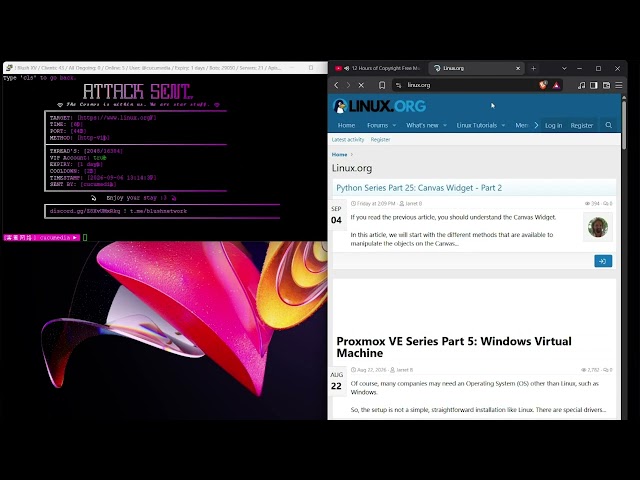
Task: Expand the What's new dropdown arrow
Action: click(x=445, y=125)
